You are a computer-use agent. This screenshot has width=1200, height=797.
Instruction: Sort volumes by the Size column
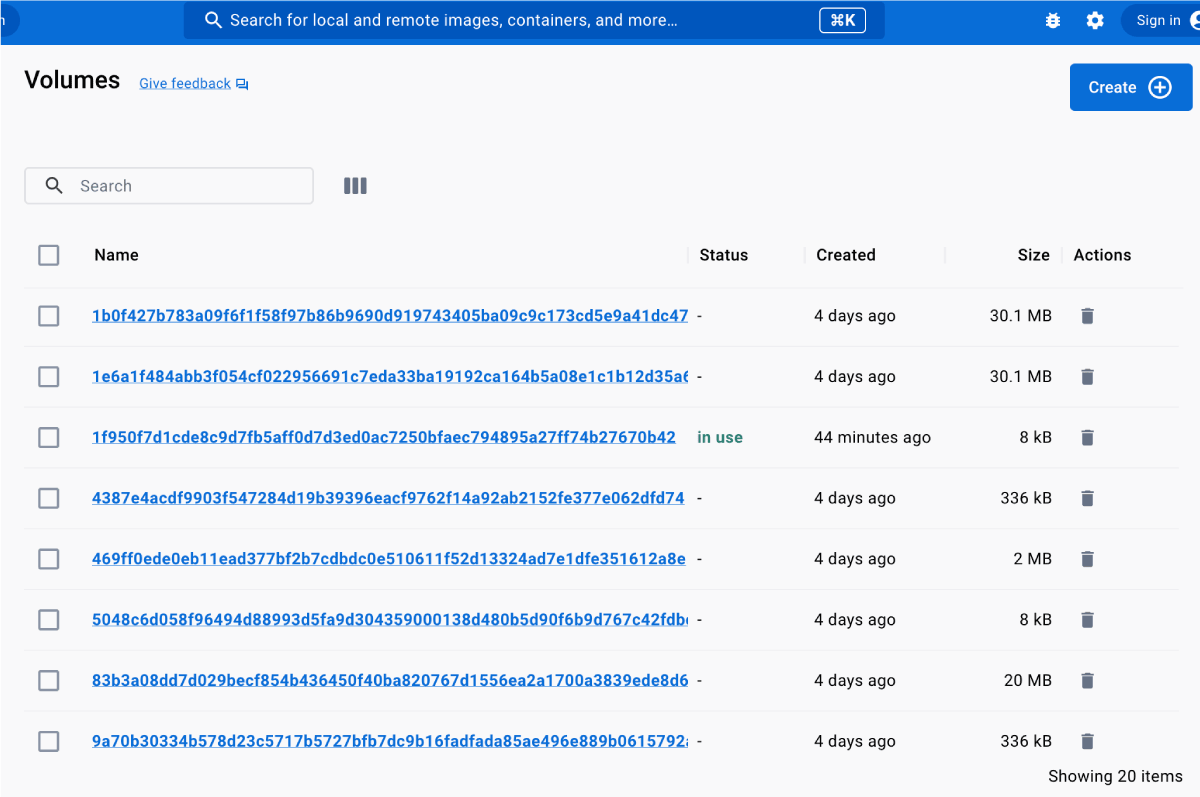tap(1033, 255)
